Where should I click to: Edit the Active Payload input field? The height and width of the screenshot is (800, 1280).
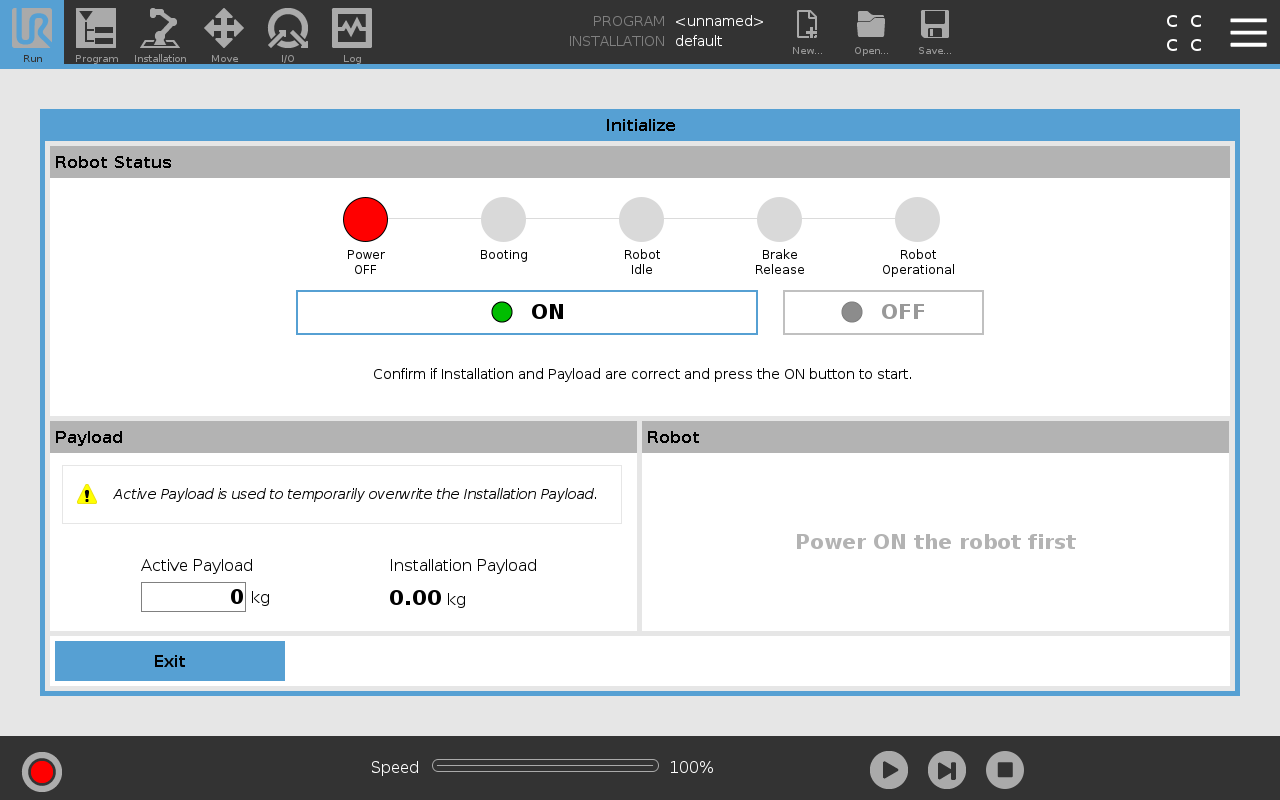(193, 597)
